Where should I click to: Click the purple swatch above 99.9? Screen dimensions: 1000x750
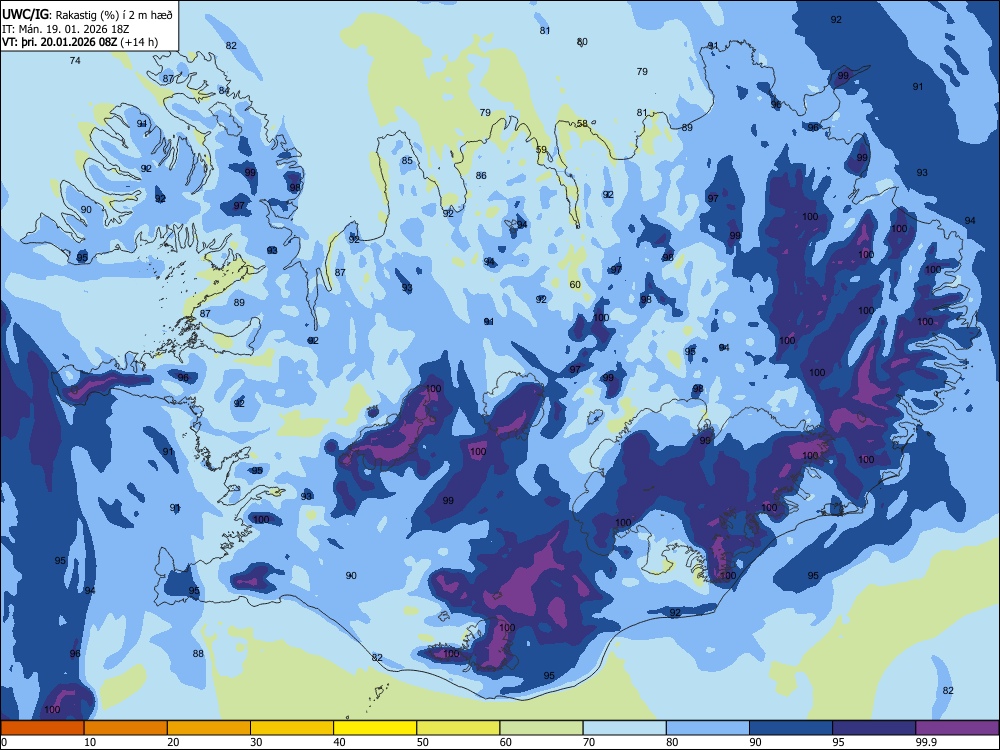(957, 728)
